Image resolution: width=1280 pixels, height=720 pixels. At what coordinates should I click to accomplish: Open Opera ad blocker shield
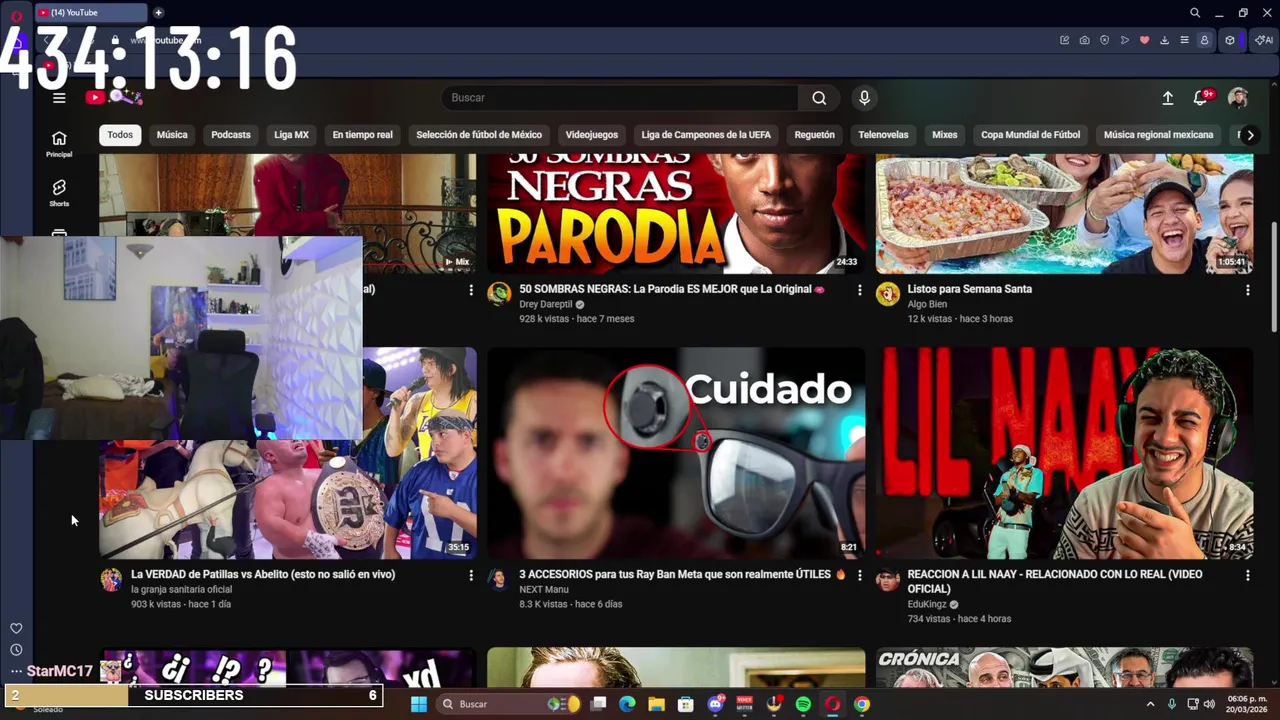[1104, 40]
